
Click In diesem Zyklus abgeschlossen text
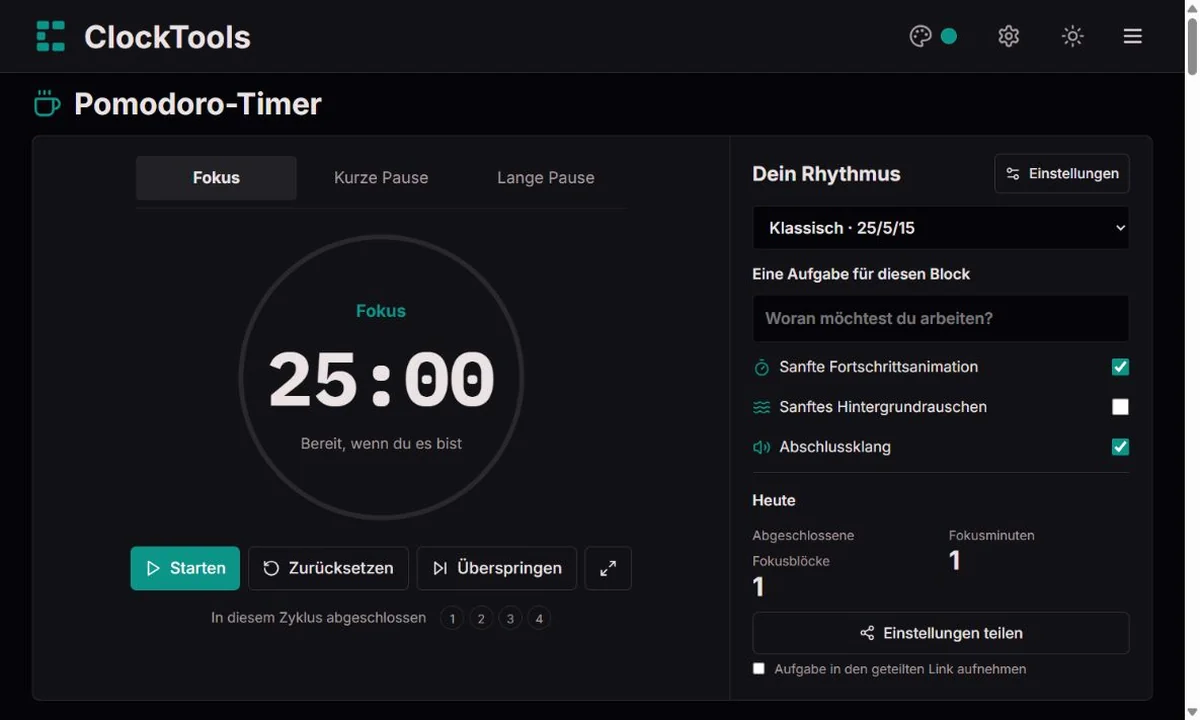click(x=319, y=618)
